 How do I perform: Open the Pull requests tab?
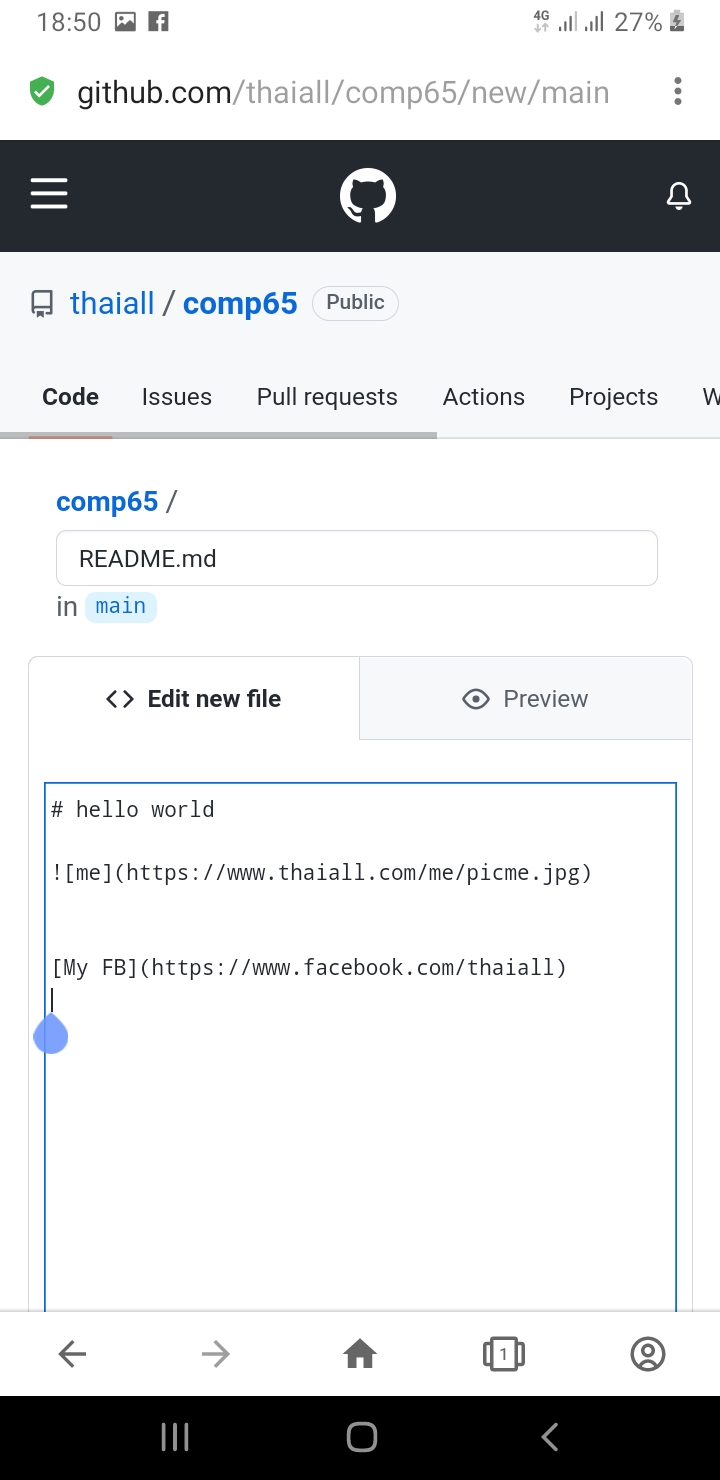tap(327, 397)
